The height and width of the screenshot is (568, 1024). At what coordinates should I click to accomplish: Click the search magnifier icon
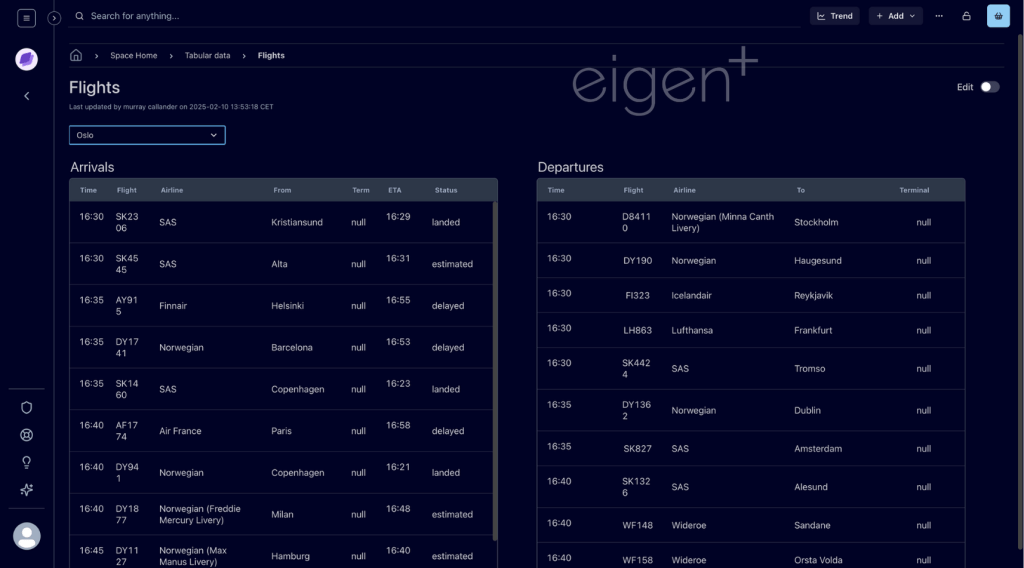tap(80, 16)
